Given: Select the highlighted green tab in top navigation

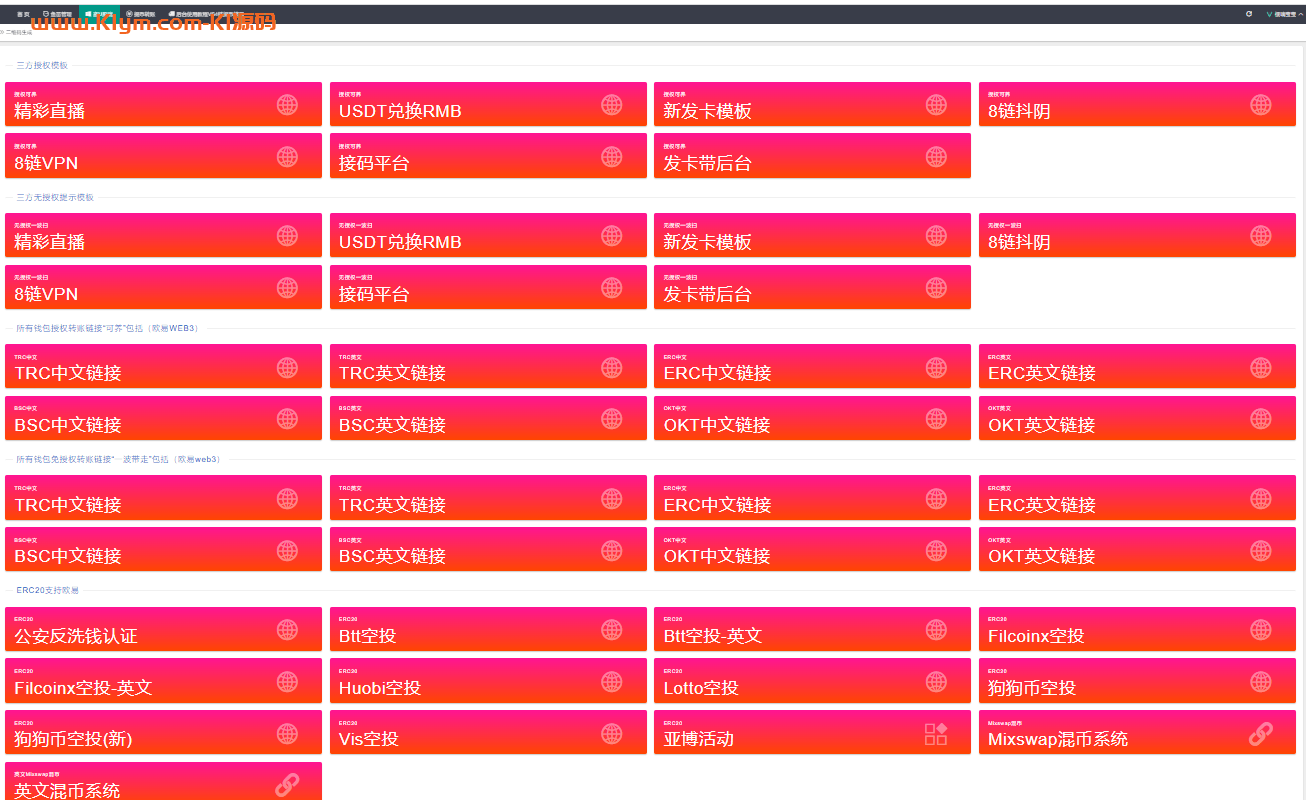Looking at the screenshot, I should point(99,14).
